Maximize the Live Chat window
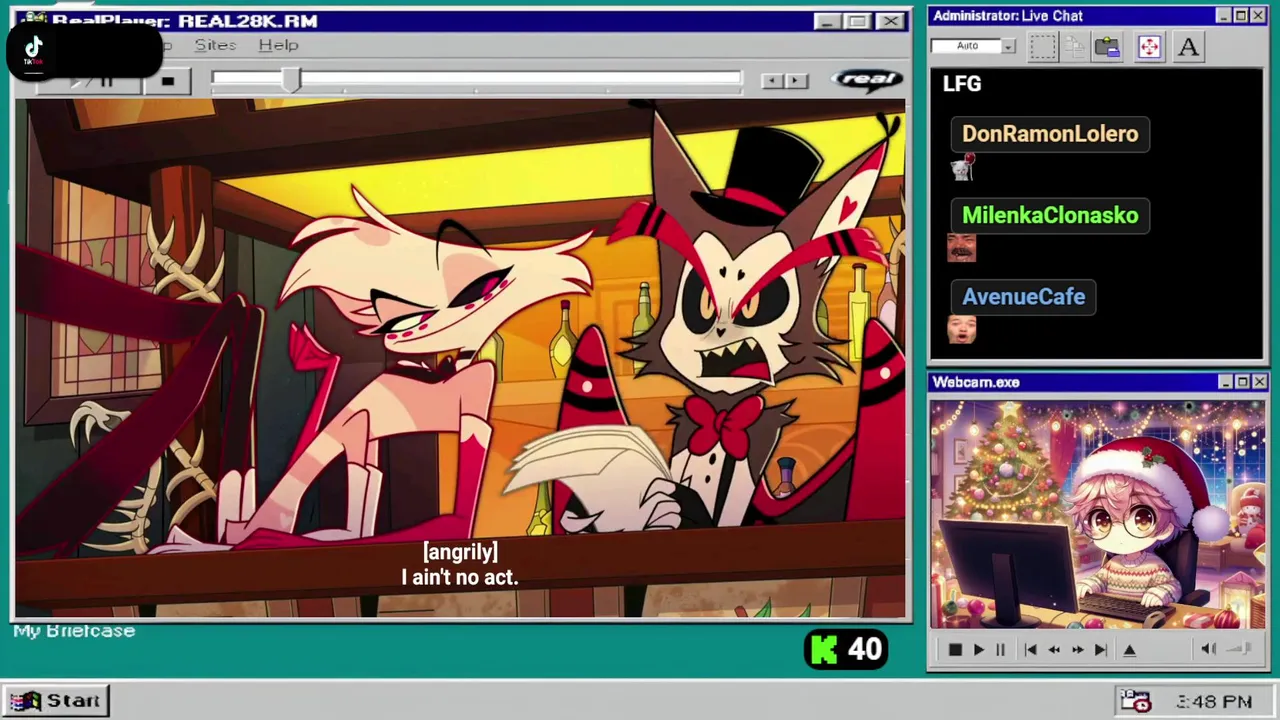The image size is (1280, 720). coord(1241,16)
